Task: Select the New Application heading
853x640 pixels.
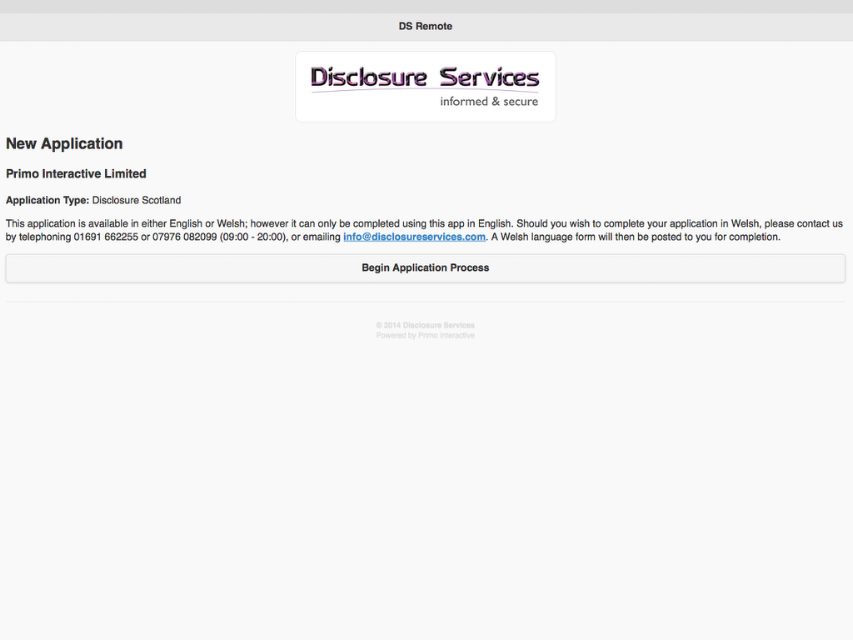Action: tap(64, 144)
